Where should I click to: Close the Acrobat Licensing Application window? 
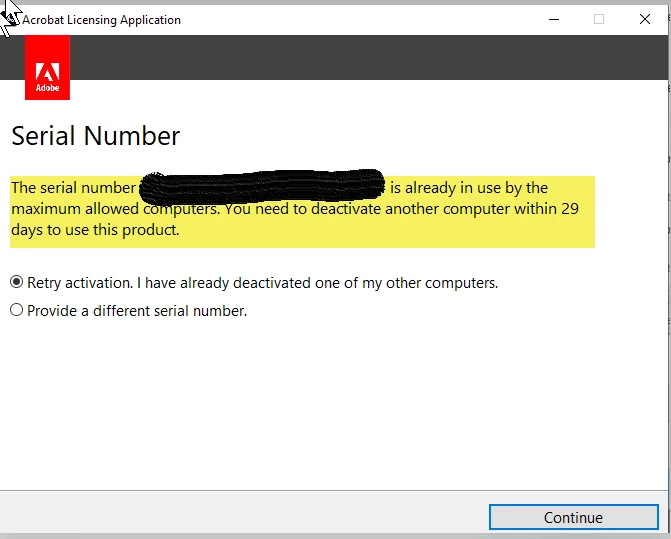pyautogui.click(x=644, y=19)
